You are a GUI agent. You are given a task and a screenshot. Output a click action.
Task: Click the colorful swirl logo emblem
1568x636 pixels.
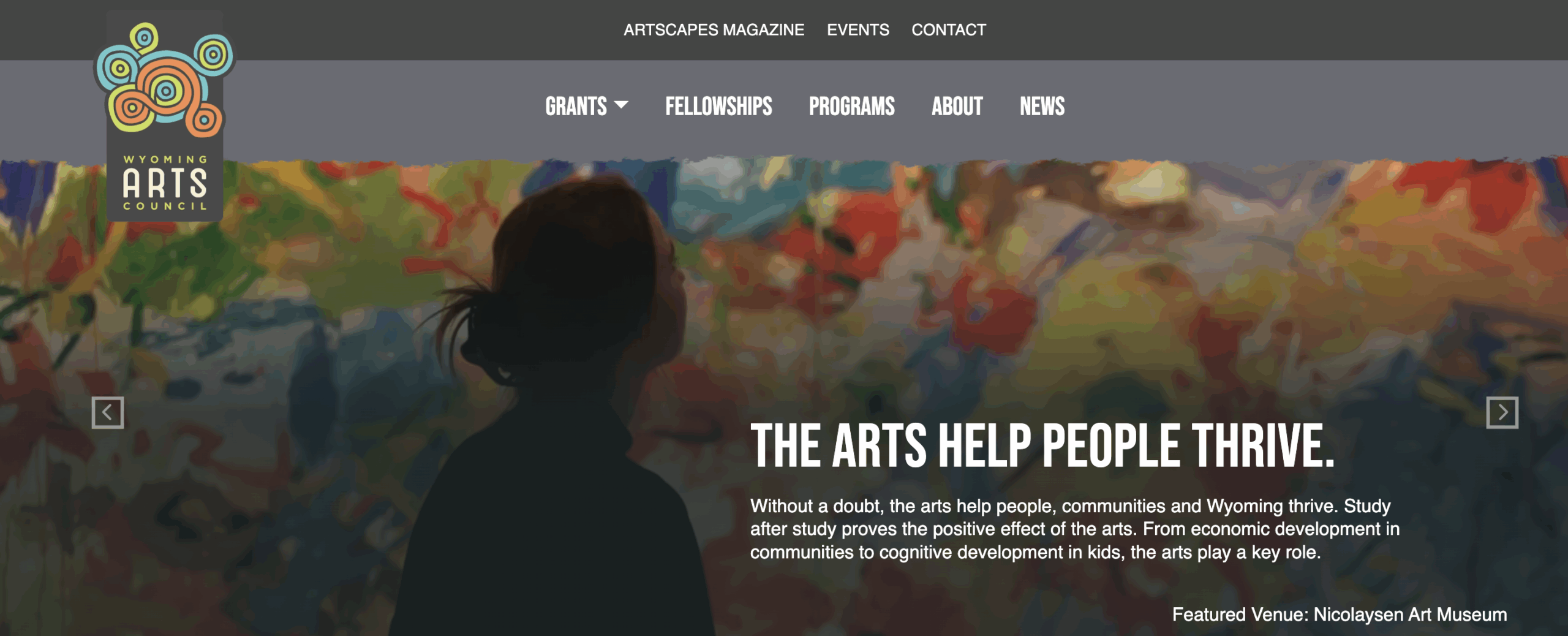(164, 80)
